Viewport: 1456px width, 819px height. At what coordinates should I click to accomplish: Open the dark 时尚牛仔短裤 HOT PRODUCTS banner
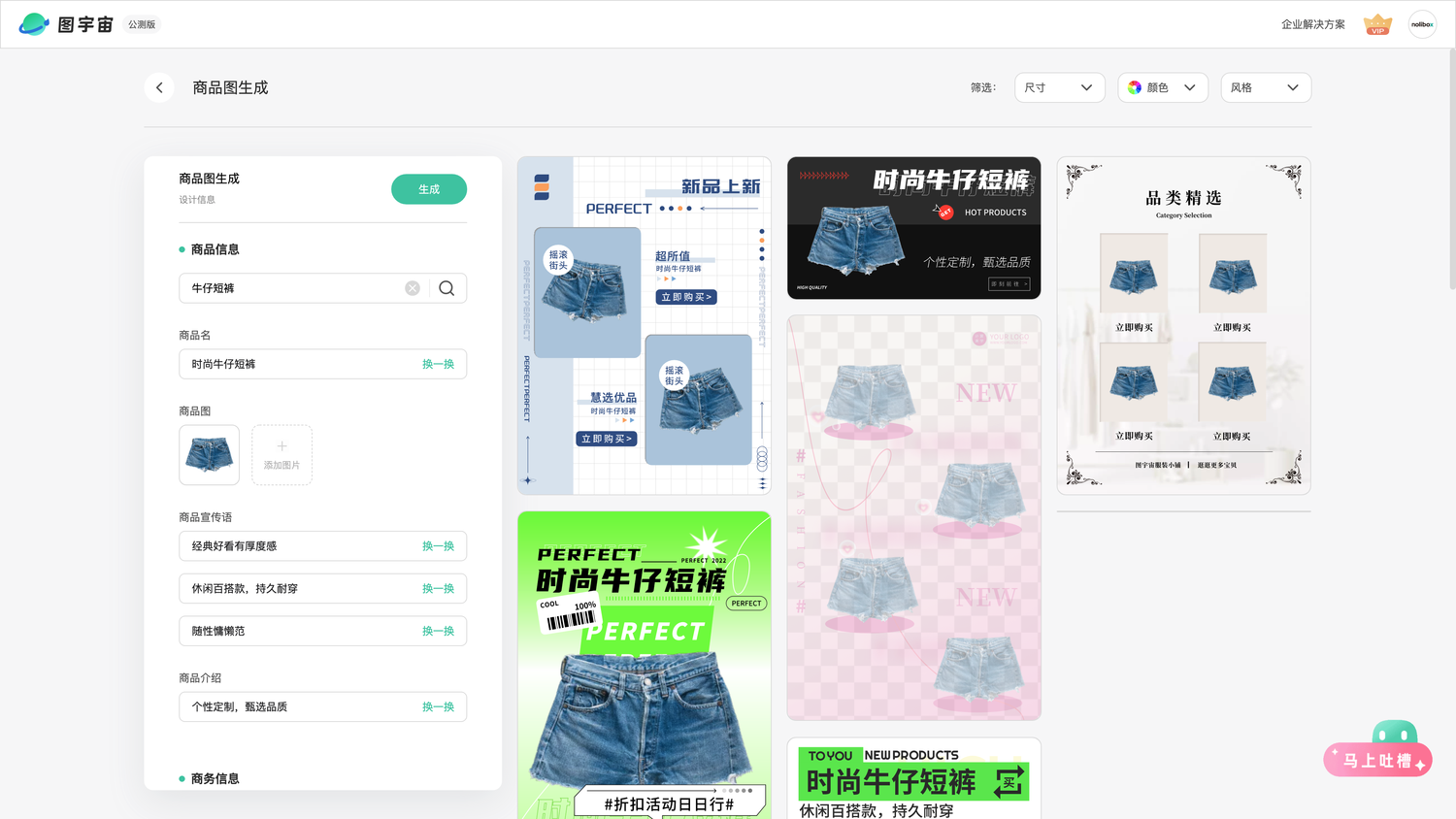point(913,228)
